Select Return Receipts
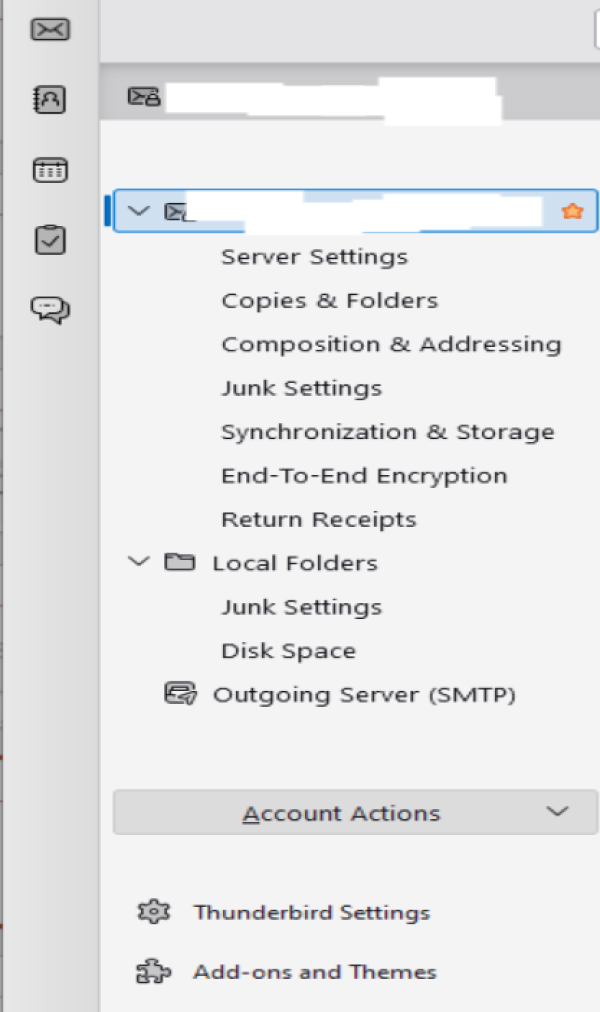Viewport: 600px width, 1012px height. [318, 520]
